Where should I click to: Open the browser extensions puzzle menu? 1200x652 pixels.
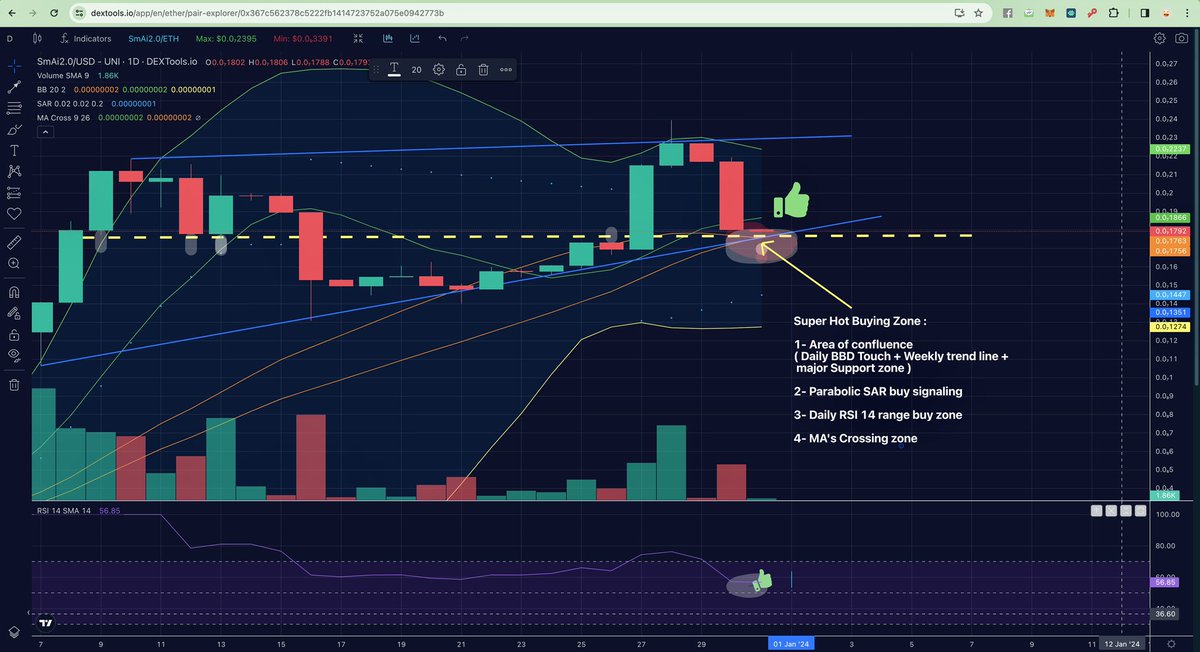(1113, 13)
